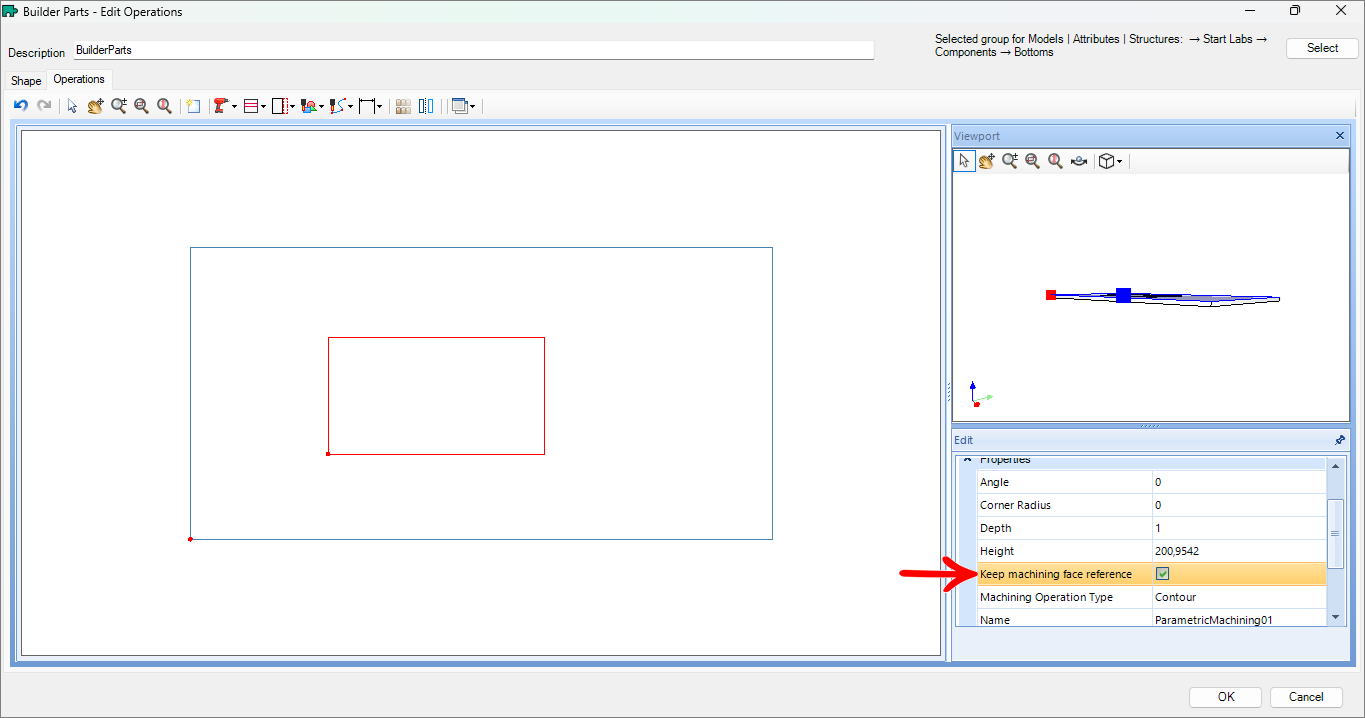Screen dimensions: 1365x718
Task: Open the dimension tool dropdown
Action: coord(379,105)
